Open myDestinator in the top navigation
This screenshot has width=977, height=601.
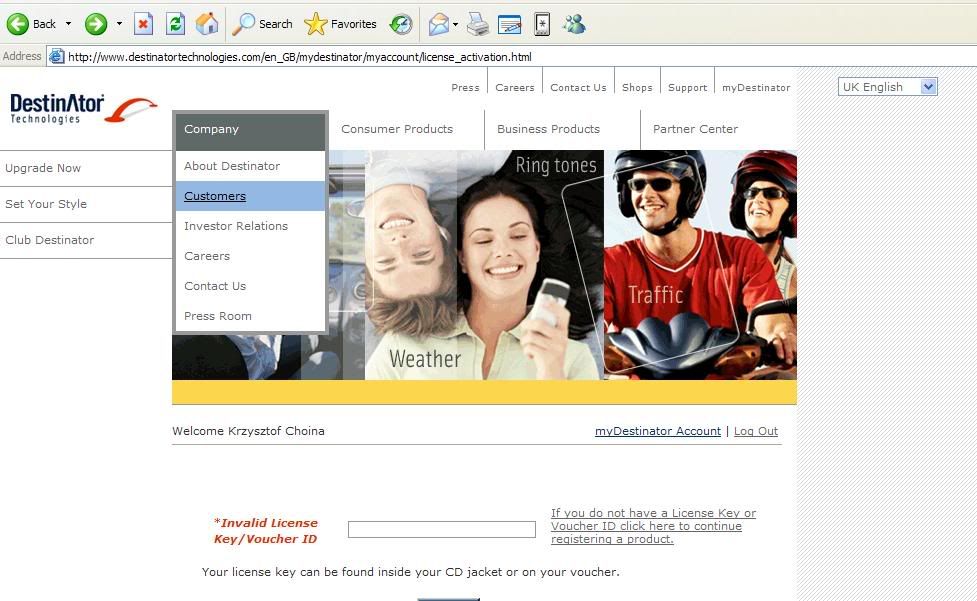[x=756, y=88]
